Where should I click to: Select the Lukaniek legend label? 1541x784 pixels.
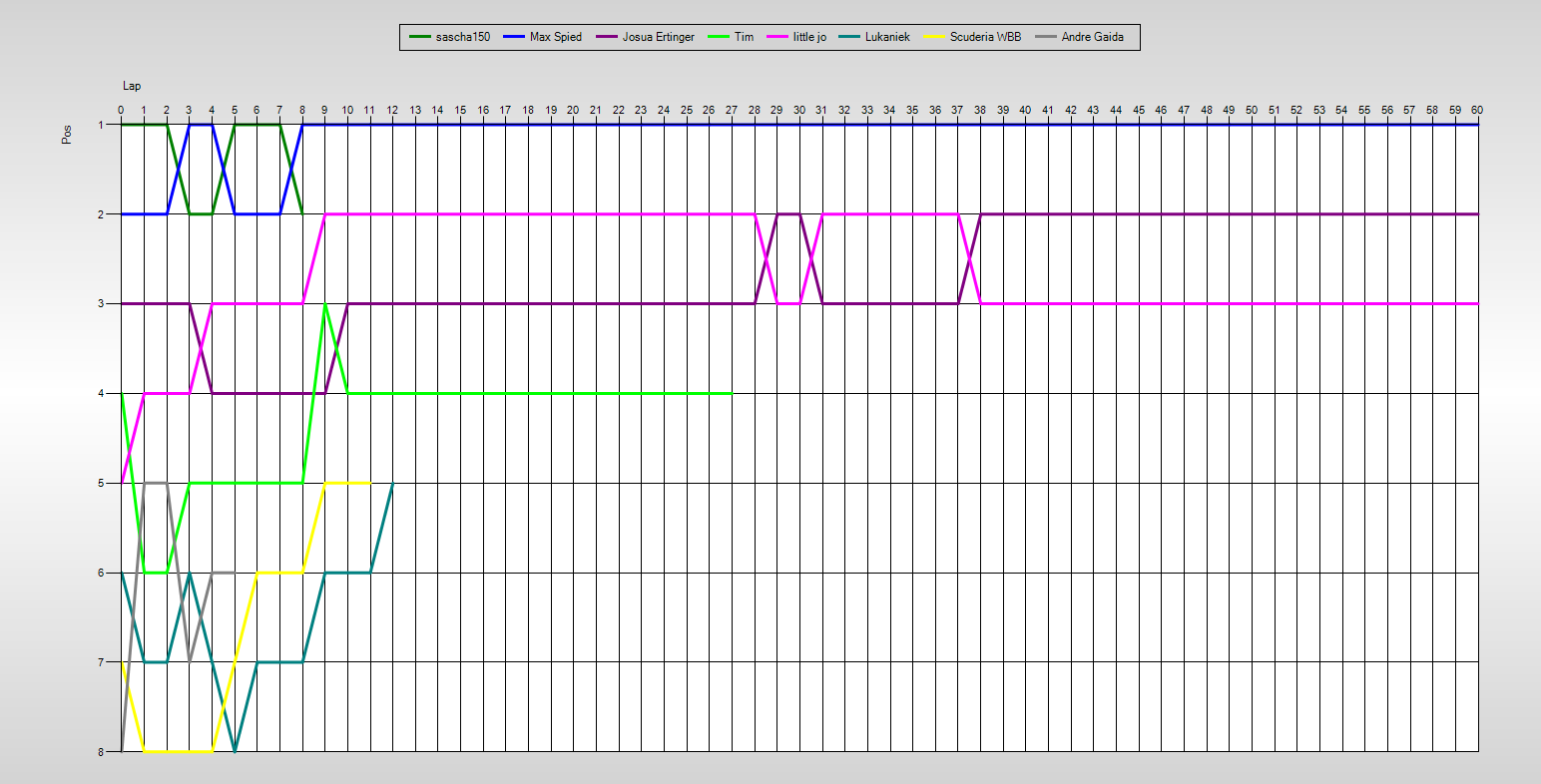[x=887, y=37]
